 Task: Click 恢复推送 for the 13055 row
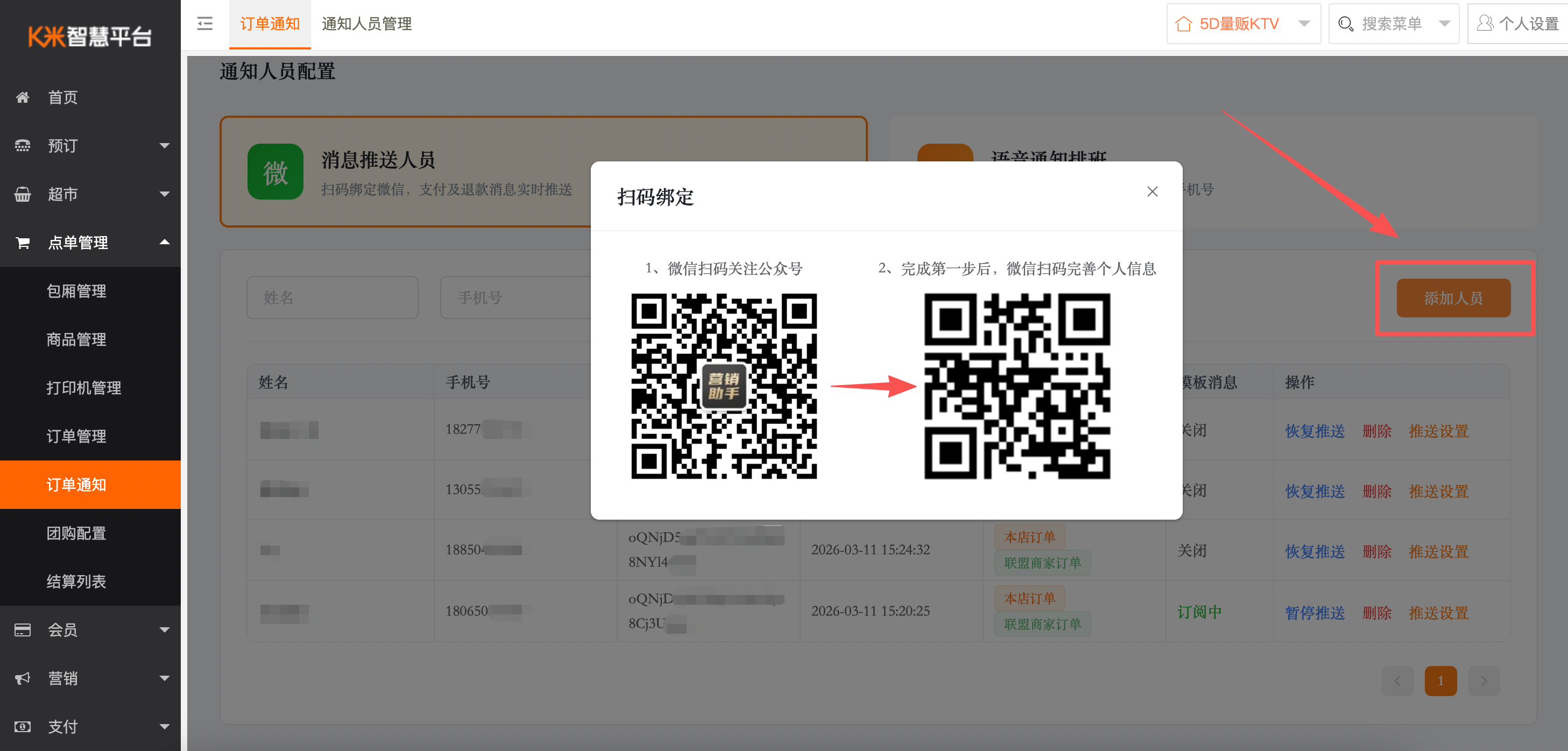pyautogui.click(x=1315, y=491)
